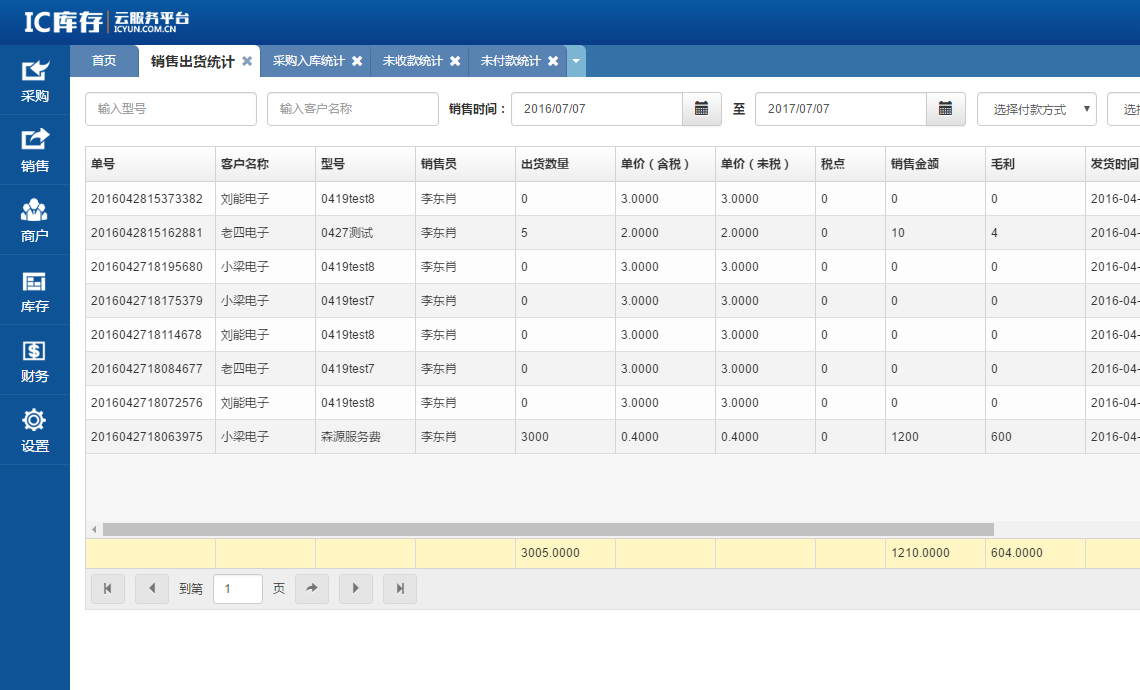Open the 库存 inventory sidebar icon
This screenshot has height=690, width=1140.
coord(35,281)
